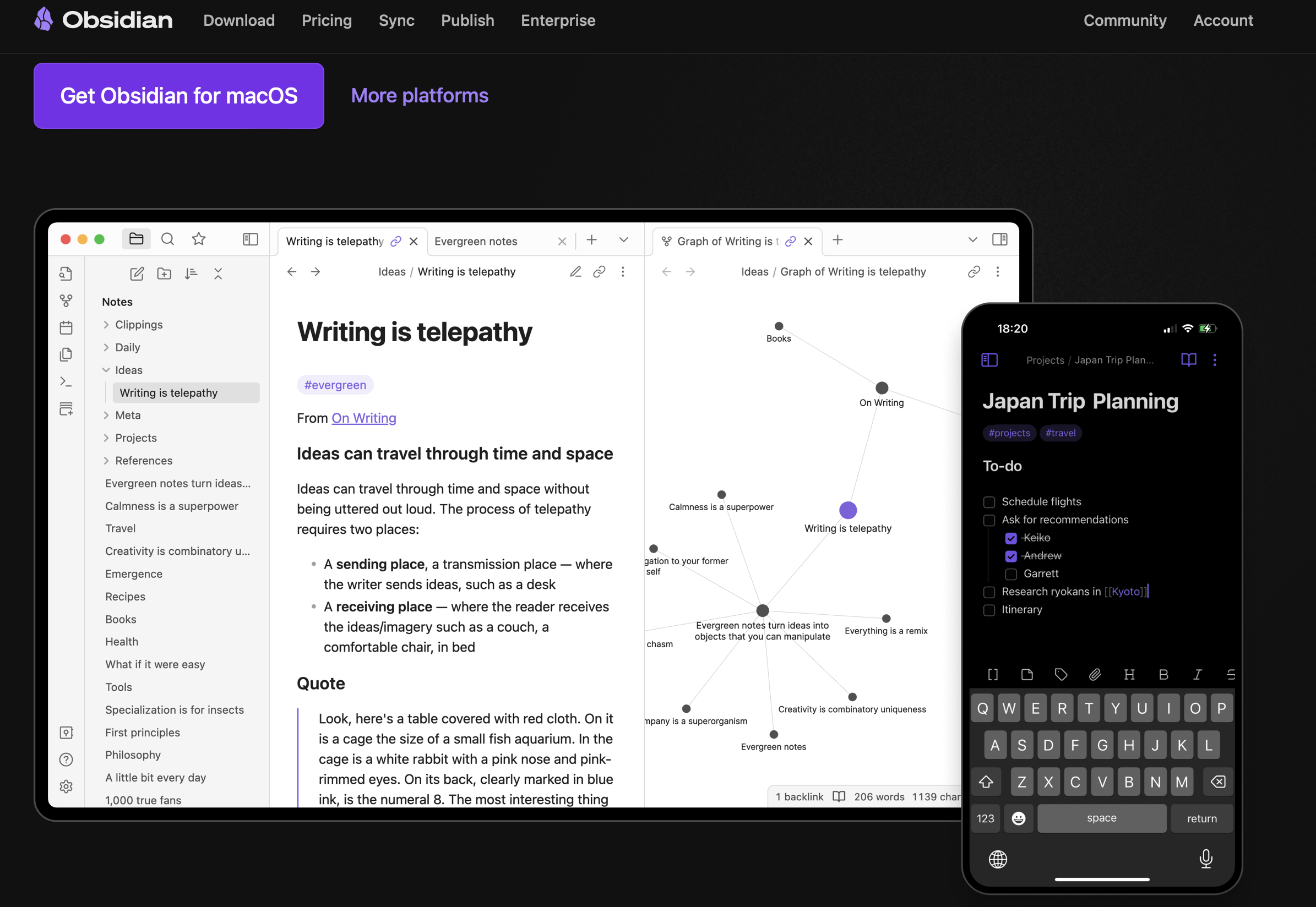Toggle the right sidebar panel icon
The width and height of the screenshot is (1316, 907).
coord(999,239)
